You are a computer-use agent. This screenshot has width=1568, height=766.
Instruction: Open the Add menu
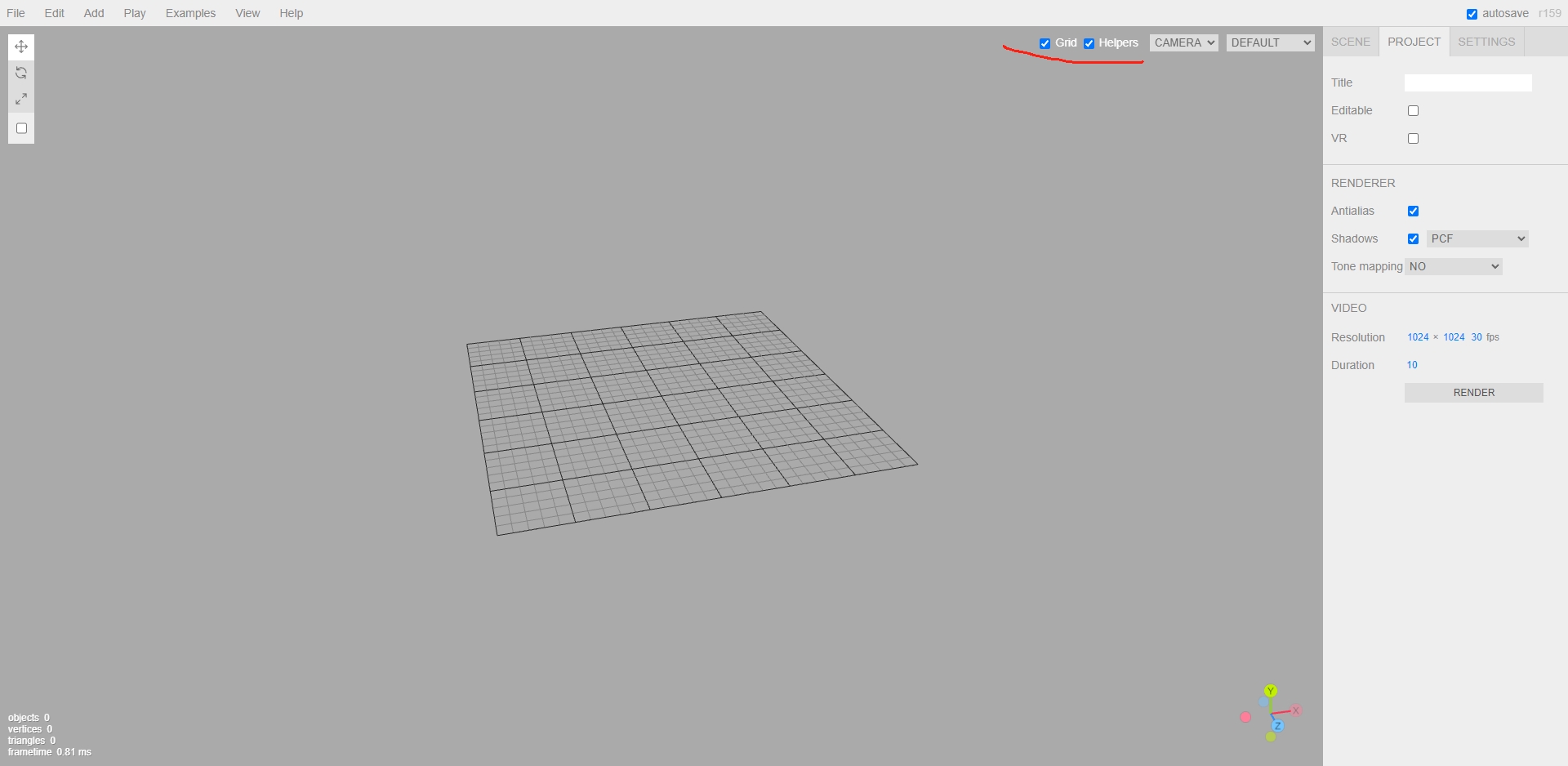[94, 13]
